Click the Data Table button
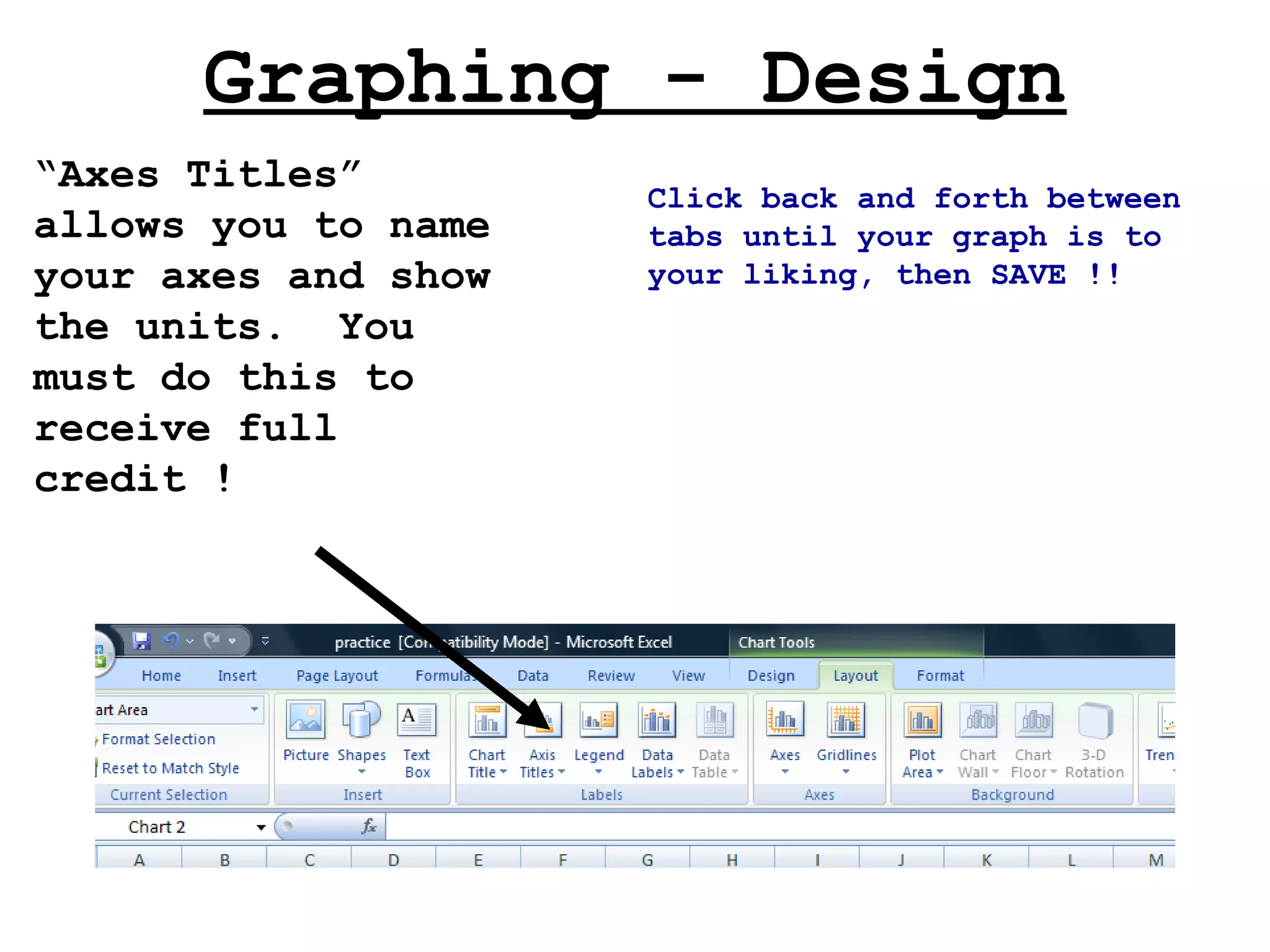 coord(714,739)
